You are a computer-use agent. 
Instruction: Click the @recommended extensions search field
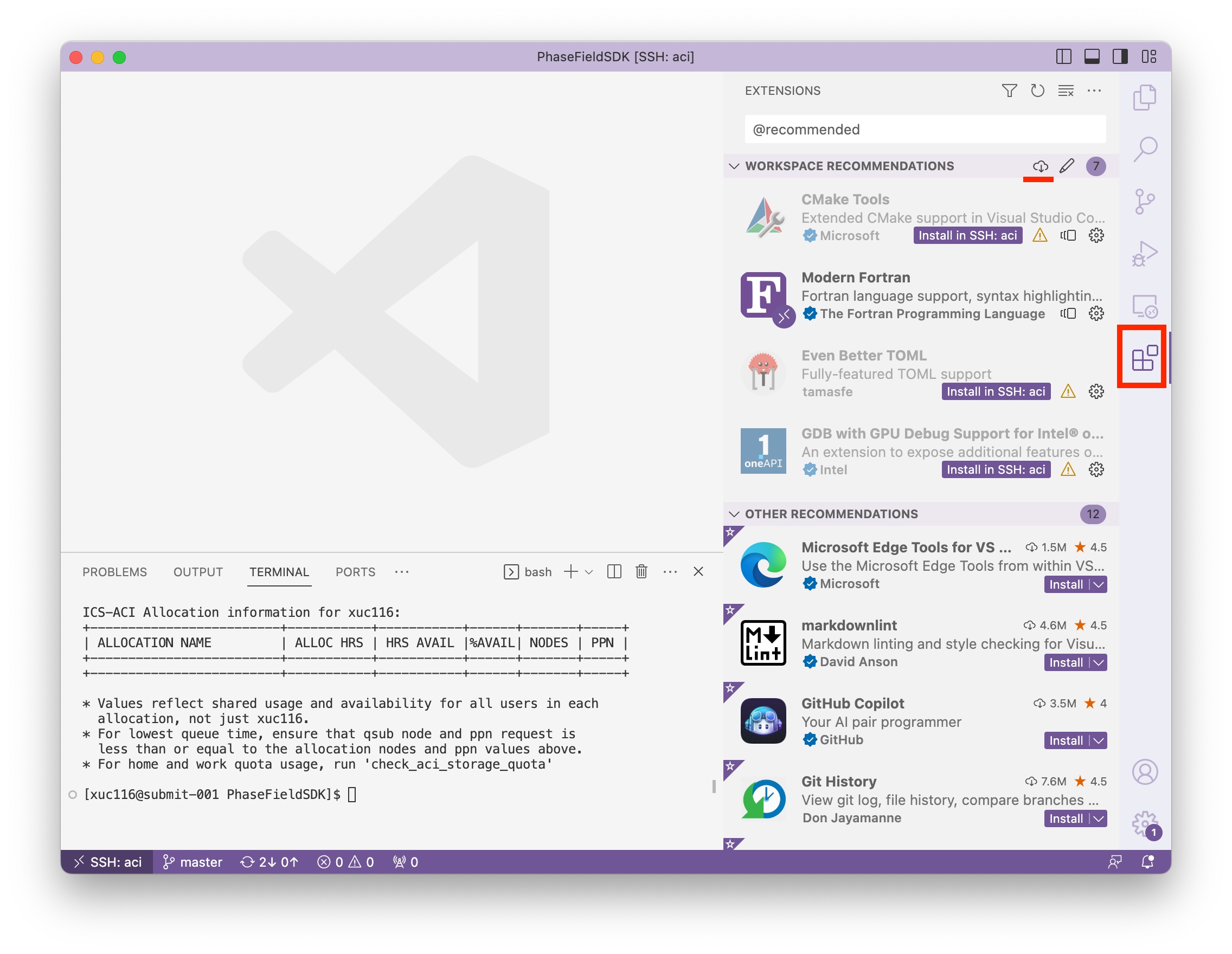point(925,130)
